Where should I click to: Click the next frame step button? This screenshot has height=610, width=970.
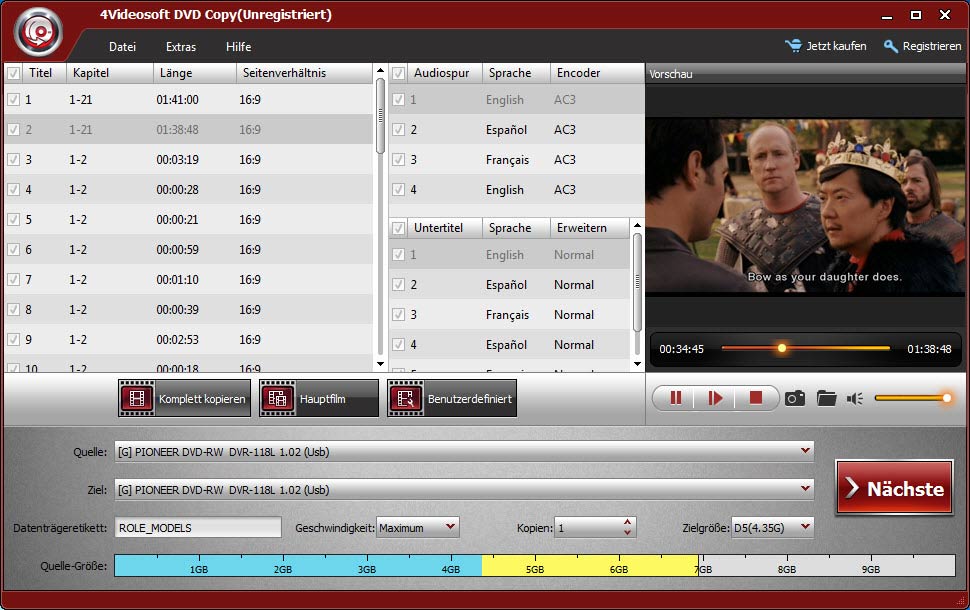[x=715, y=398]
